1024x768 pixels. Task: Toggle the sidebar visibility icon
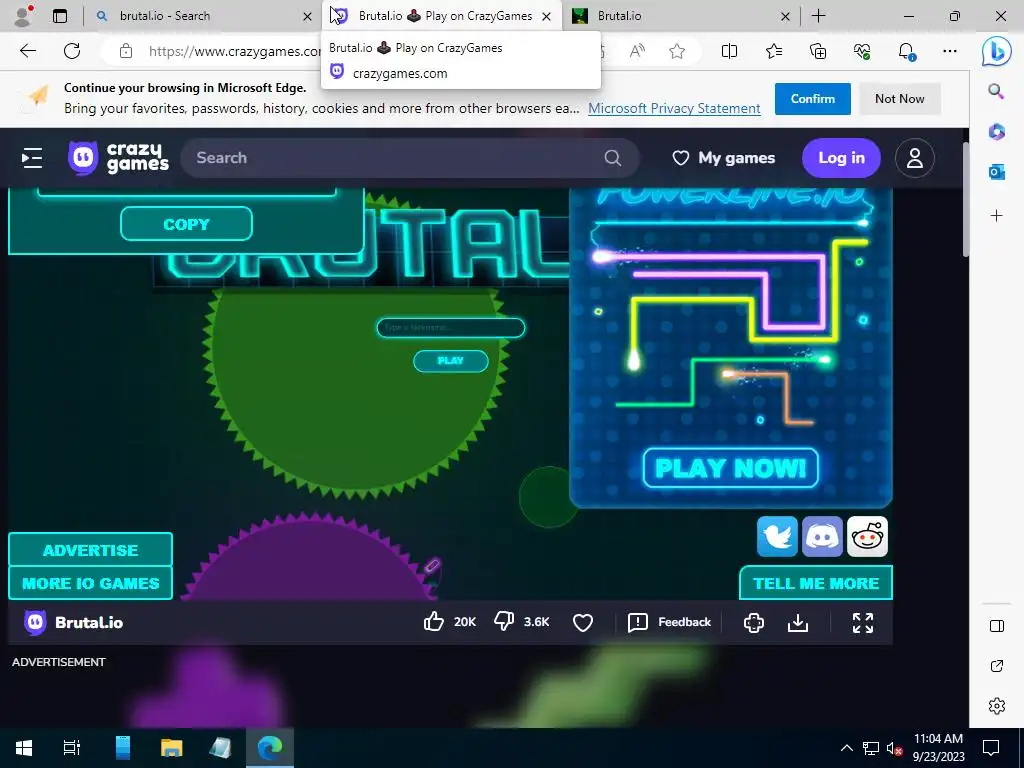point(997,626)
